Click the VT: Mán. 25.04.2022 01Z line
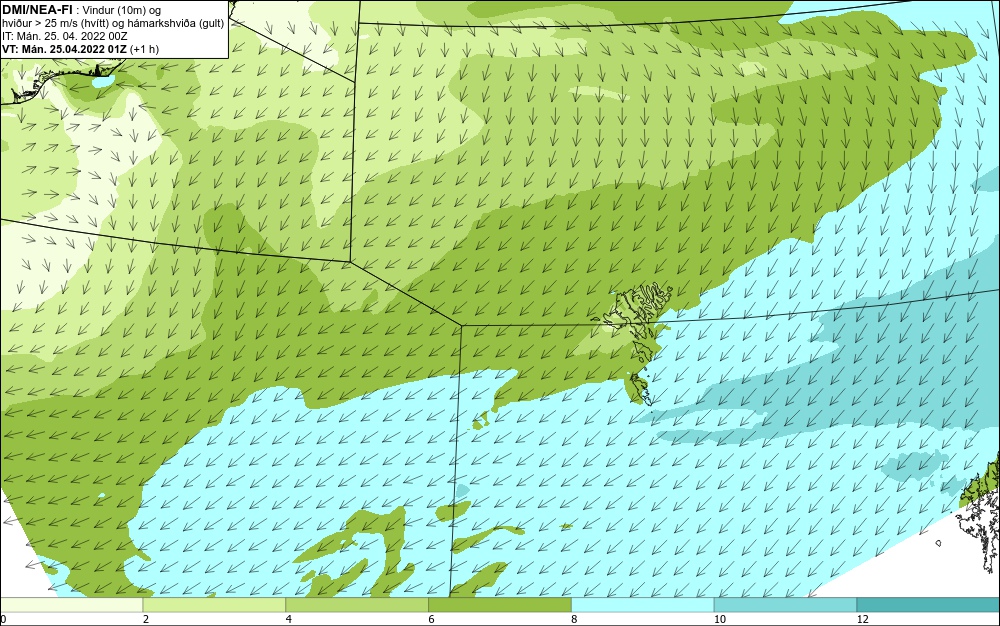 tap(80, 49)
